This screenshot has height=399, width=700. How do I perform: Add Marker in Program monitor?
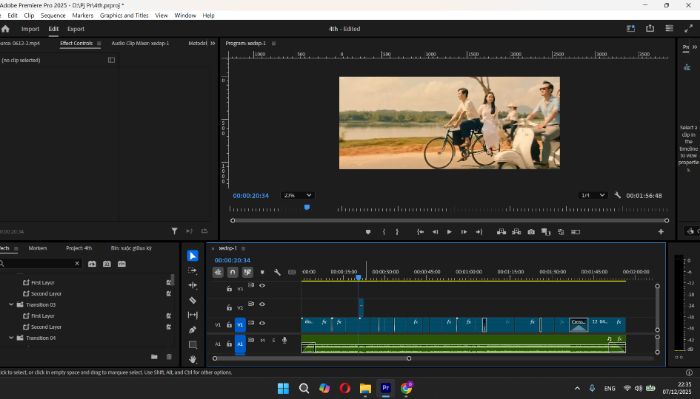(x=368, y=232)
